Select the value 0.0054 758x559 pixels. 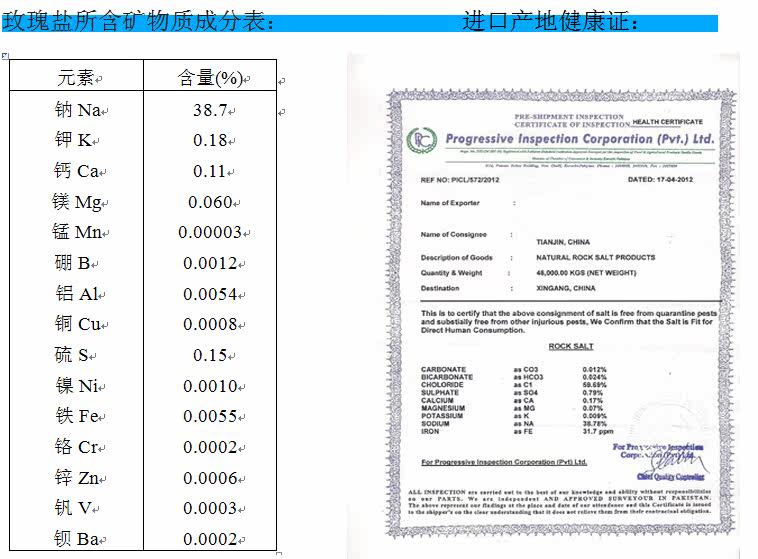[x=210, y=294]
